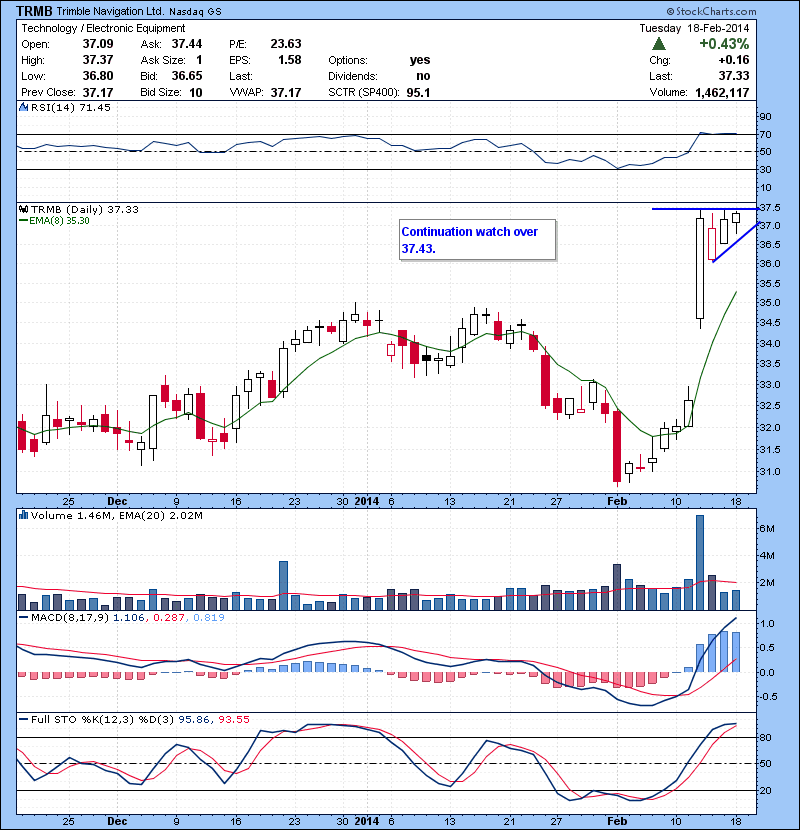800x830 pixels.
Task: Click the MACD(8,17,9) panel label
Action: [x=70, y=617]
